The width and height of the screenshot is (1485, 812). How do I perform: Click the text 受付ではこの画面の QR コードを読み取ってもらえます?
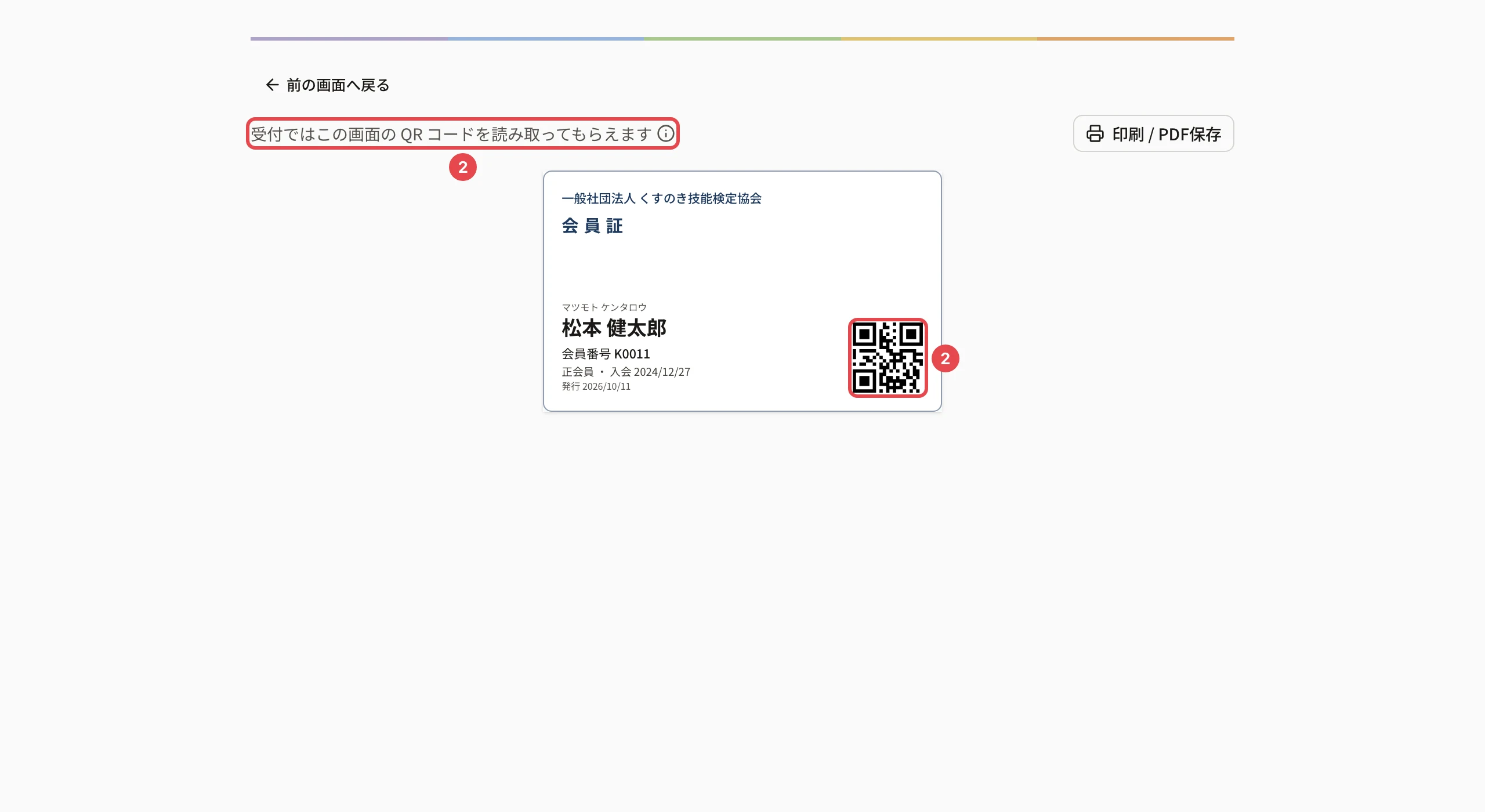[451, 134]
